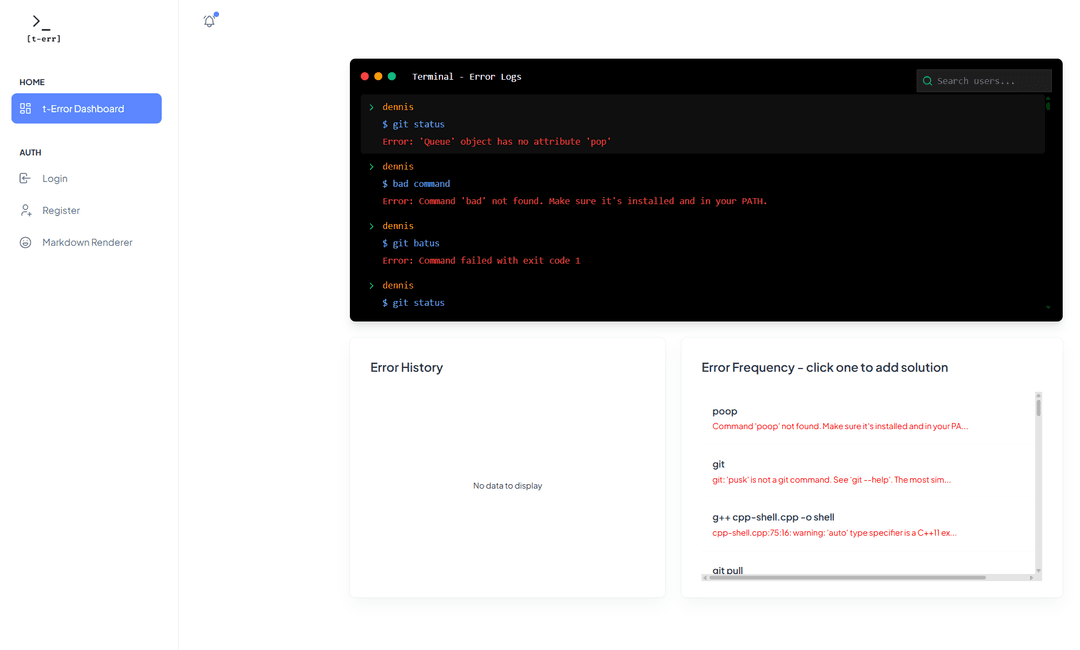Expand the first dennis git status entry
Viewport: 1080px width, 650px height.
[x=372, y=107]
